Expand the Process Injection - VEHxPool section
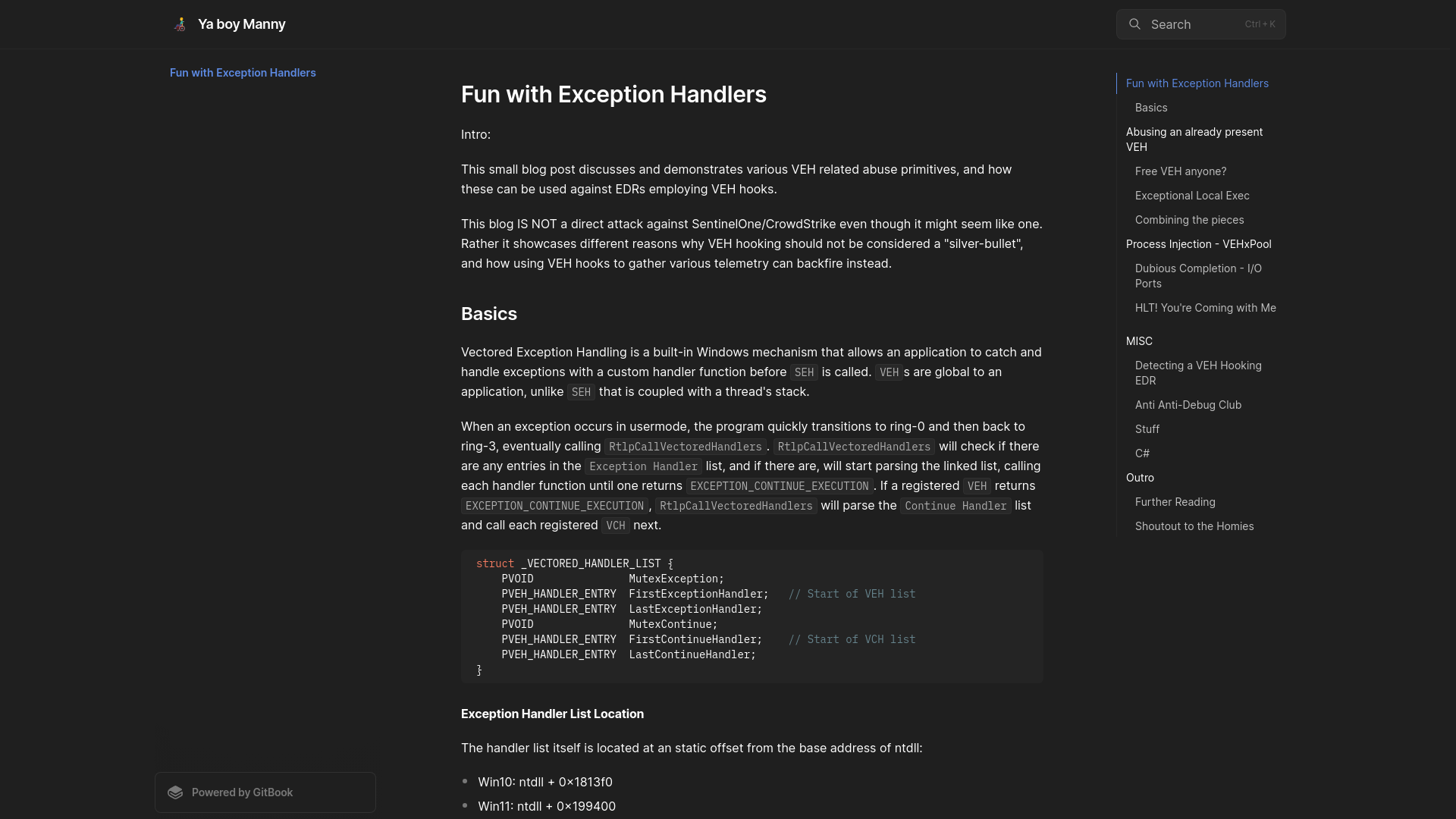 point(1198,244)
